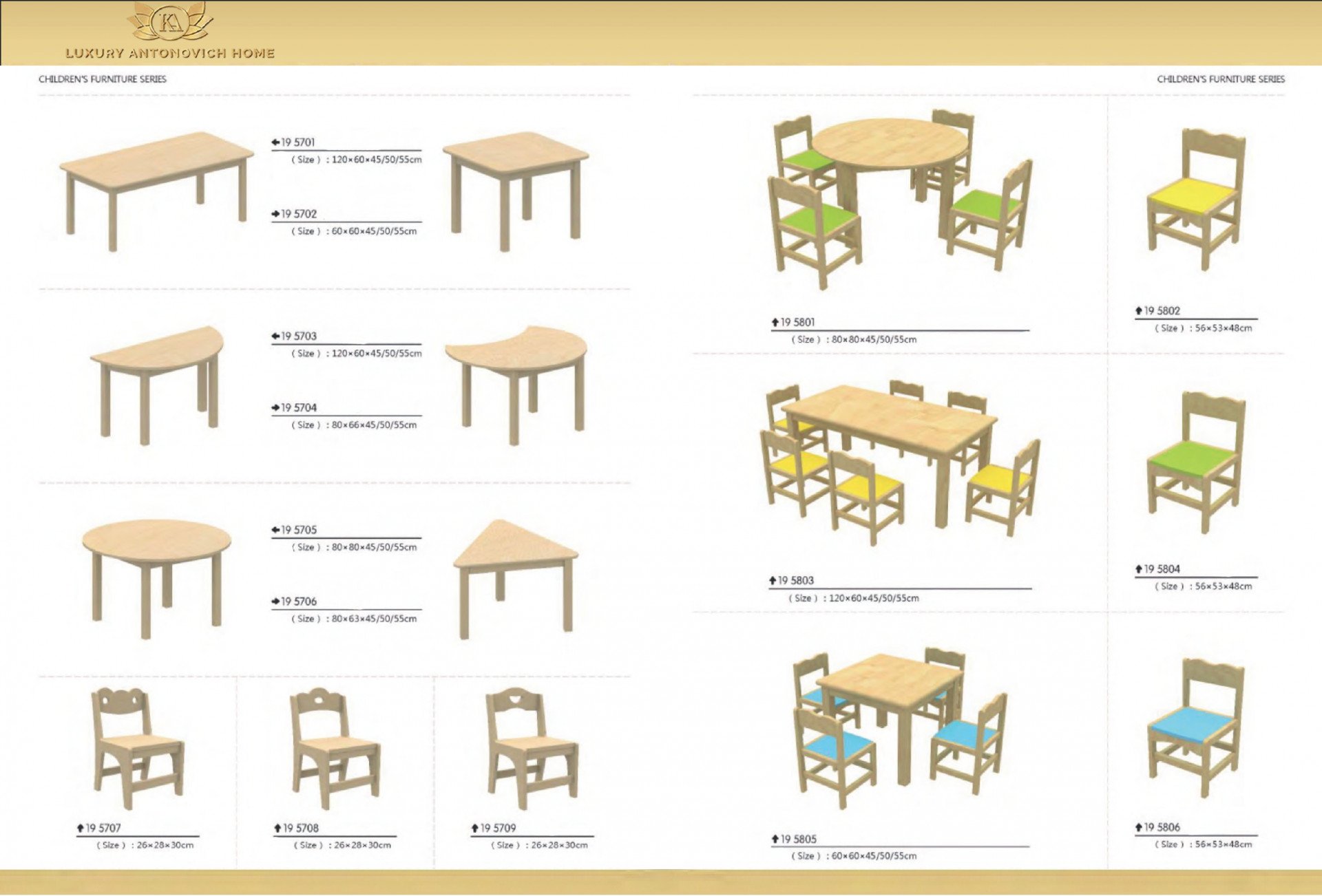Viewport: 1322px width, 896px height.
Task: Click the 19 5805 size text 60×60×45/50/55cm
Action: (x=874, y=856)
